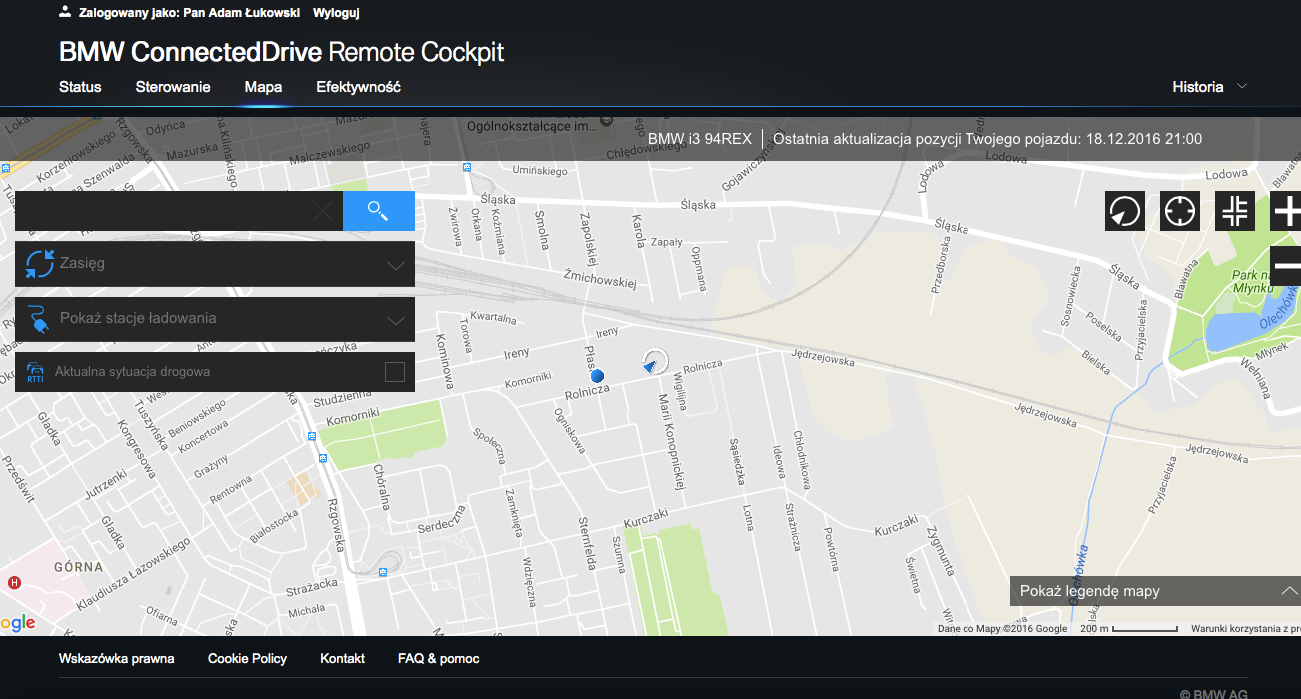1301x699 pixels.
Task: Click the Chóralna street label
Action: click(x=381, y=487)
